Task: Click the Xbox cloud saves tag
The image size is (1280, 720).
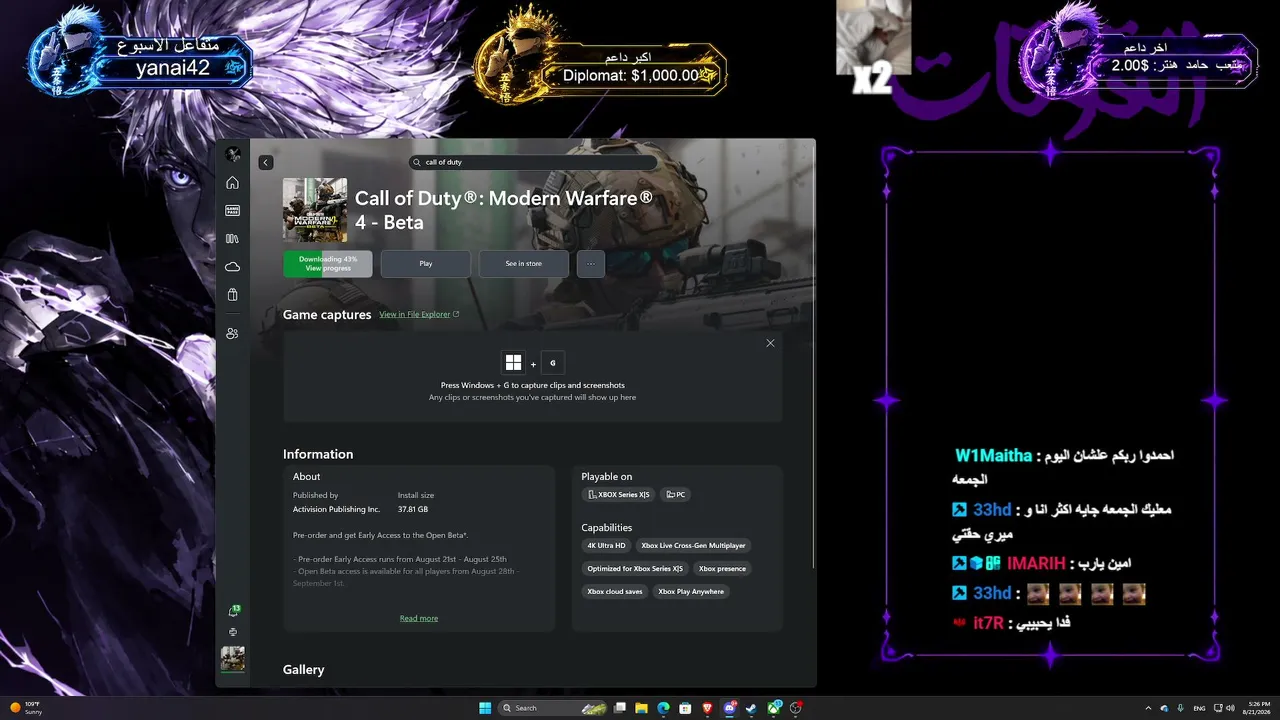Action: tap(615, 592)
